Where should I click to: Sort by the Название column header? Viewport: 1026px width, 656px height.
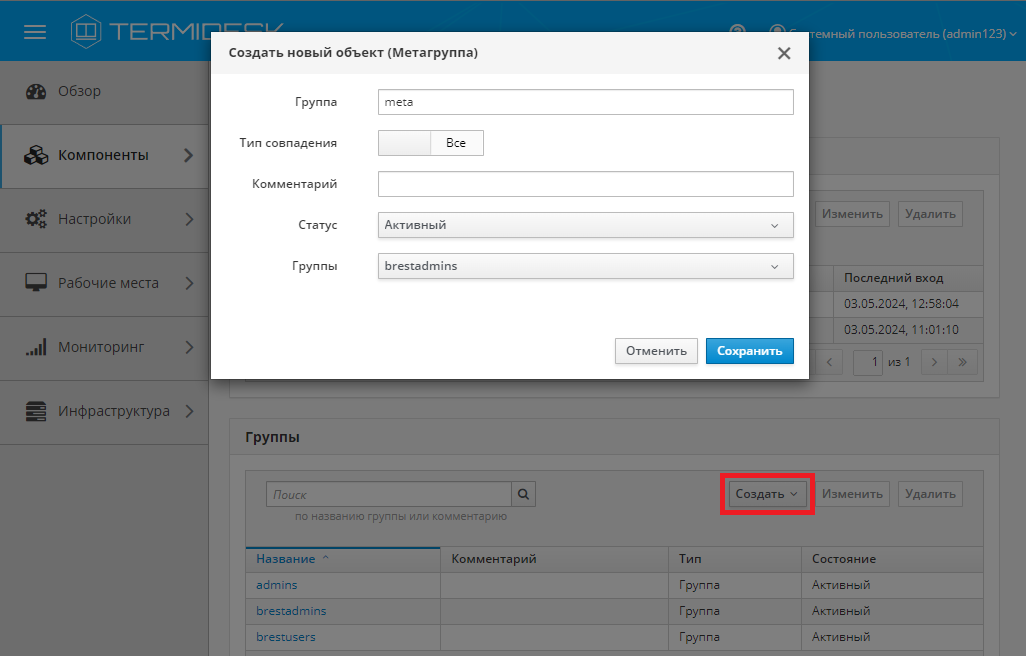point(343,559)
